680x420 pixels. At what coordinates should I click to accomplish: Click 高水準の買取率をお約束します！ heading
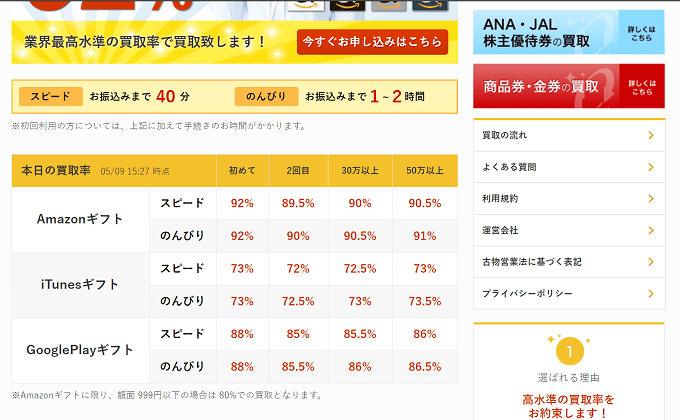tap(569, 406)
